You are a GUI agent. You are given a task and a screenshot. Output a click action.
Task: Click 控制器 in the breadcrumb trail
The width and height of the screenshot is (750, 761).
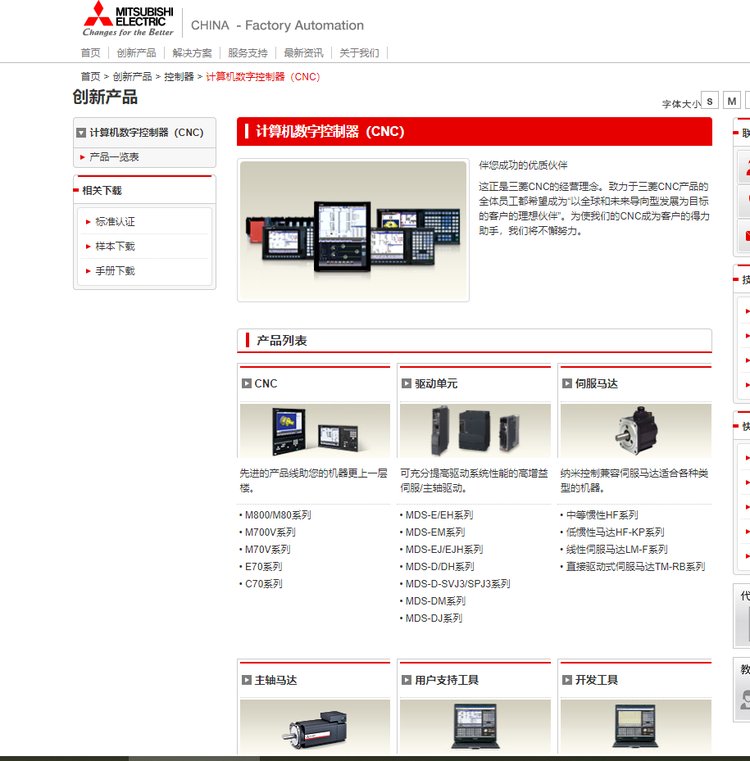(x=179, y=77)
